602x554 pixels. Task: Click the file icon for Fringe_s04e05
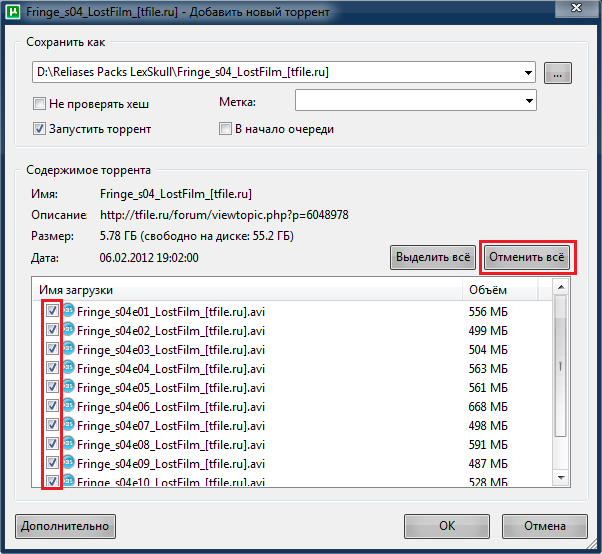69,388
